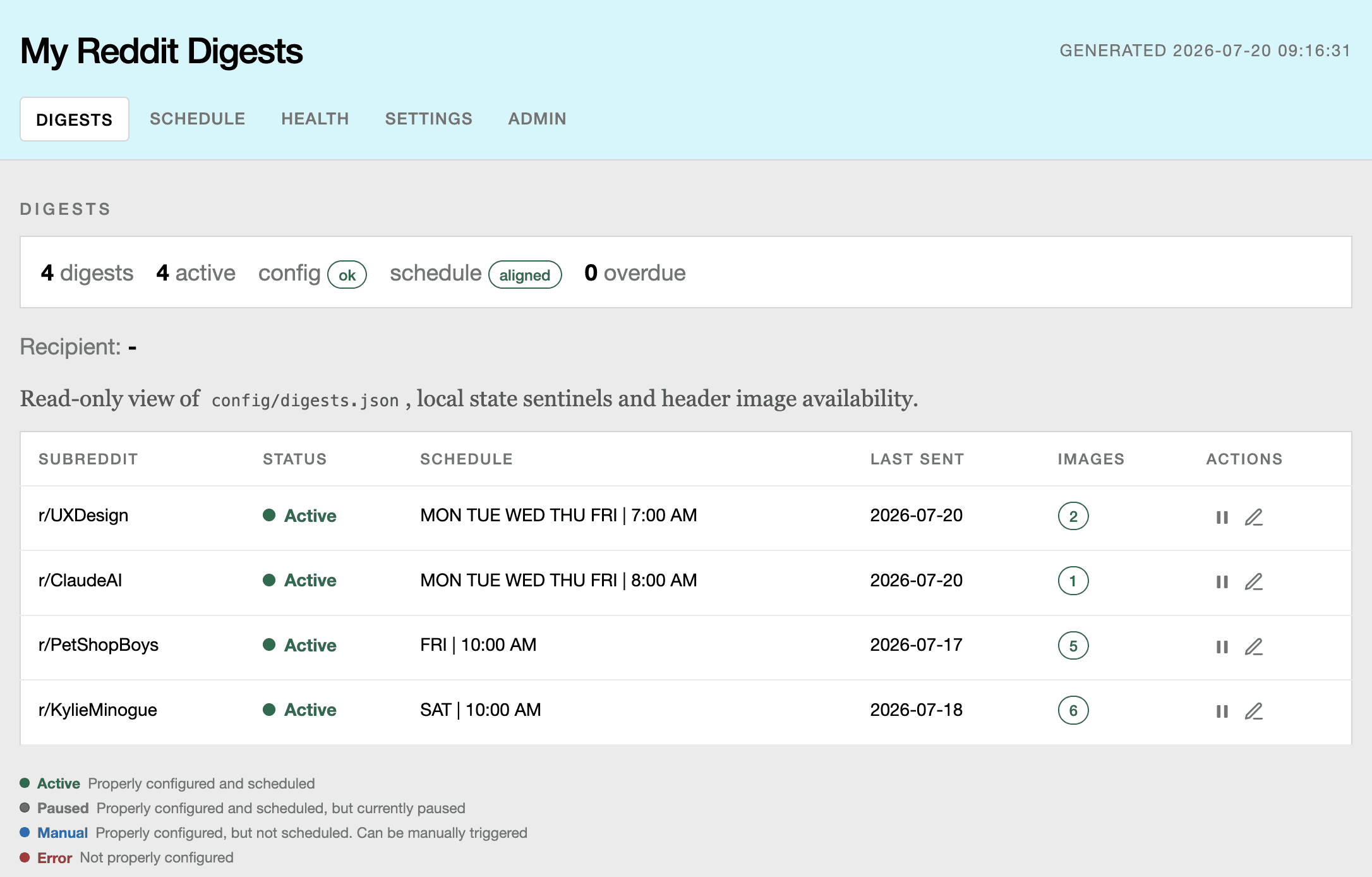1372x877 pixels.
Task: Click the '4 active' summary
Action: tap(196, 273)
